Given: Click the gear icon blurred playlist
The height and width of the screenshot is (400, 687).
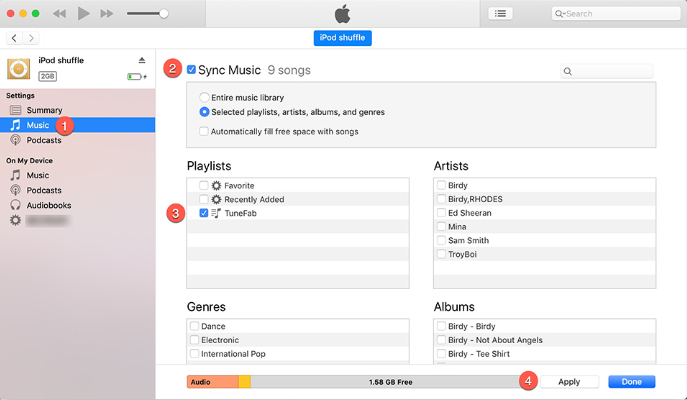Looking at the screenshot, I should tap(15, 220).
